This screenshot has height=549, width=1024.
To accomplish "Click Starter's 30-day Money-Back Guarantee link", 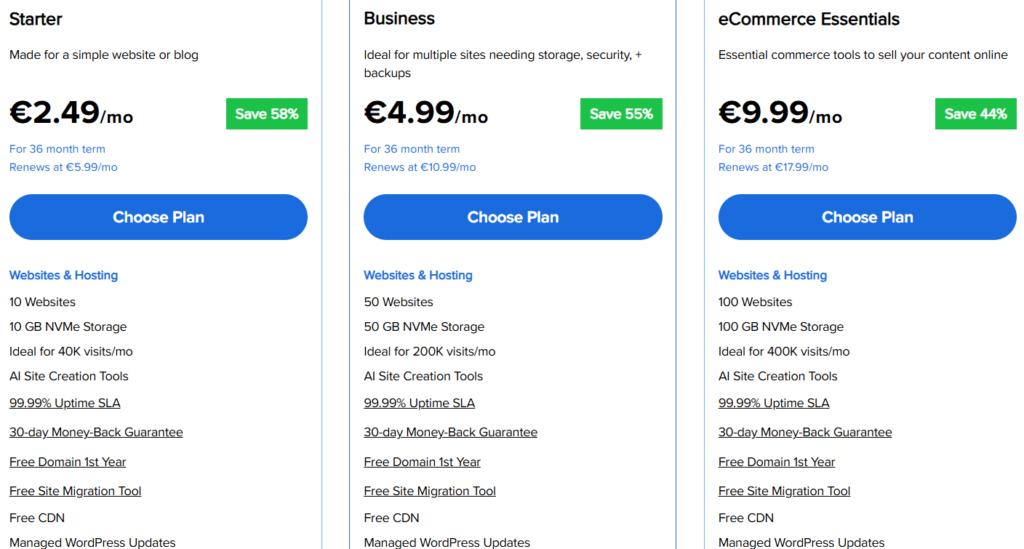I will point(96,432).
